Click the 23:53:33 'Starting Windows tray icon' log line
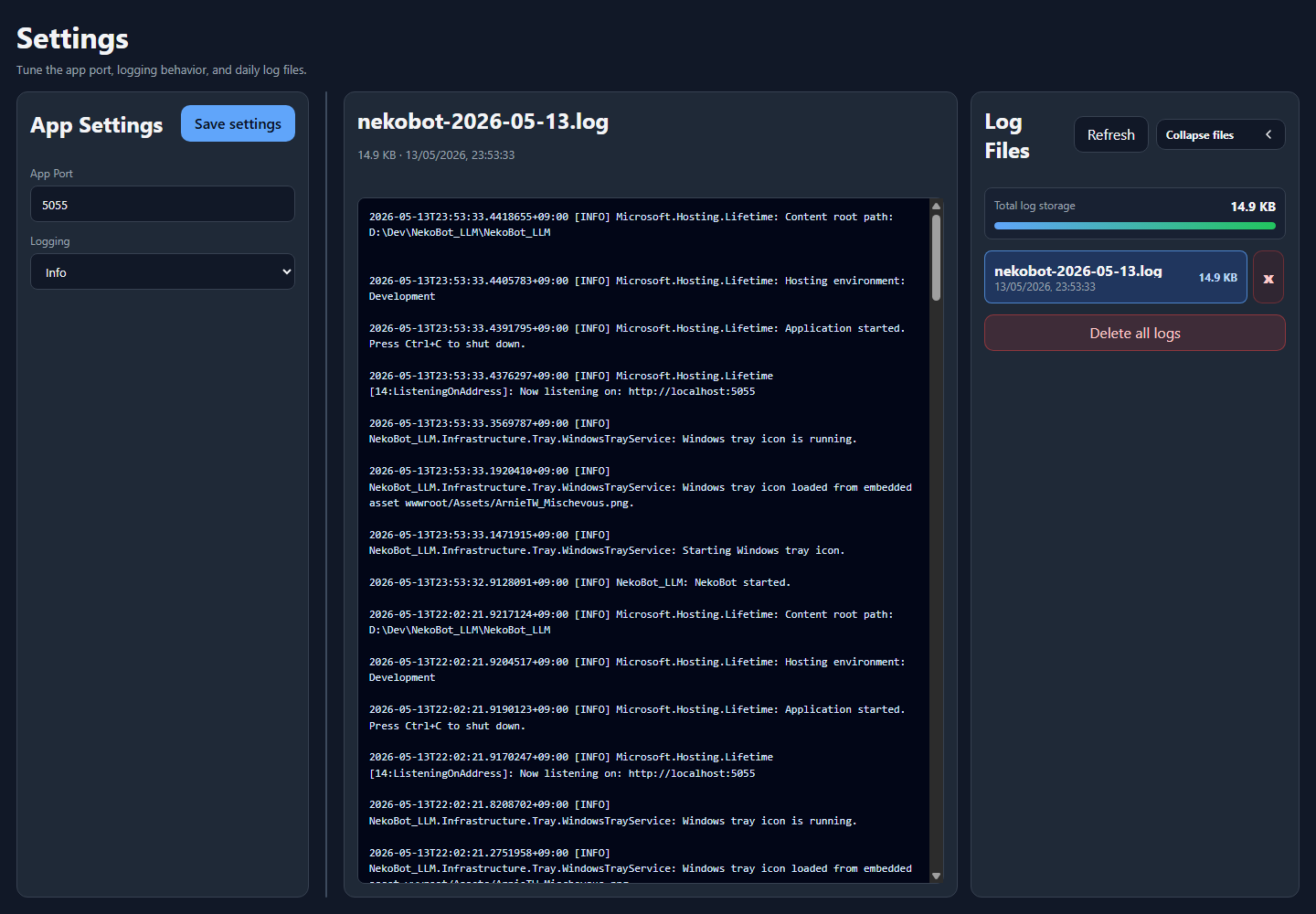This screenshot has width=1316, height=914. [607, 543]
